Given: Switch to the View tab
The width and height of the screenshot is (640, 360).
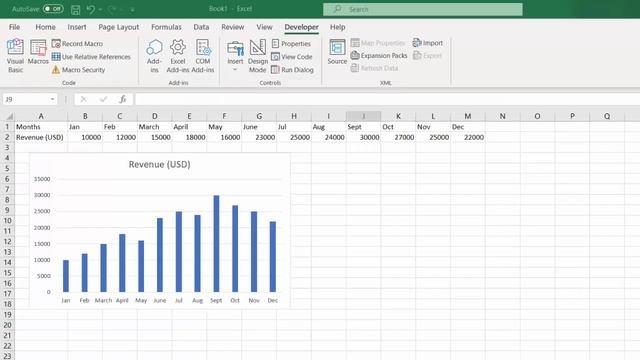Looking at the screenshot, I should click(x=264, y=27).
